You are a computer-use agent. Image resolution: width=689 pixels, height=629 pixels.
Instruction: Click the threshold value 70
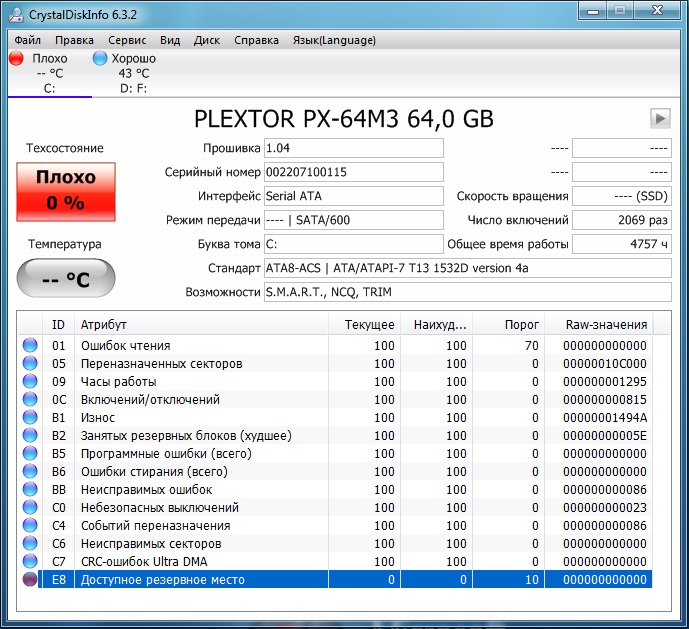[x=531, y=345]
